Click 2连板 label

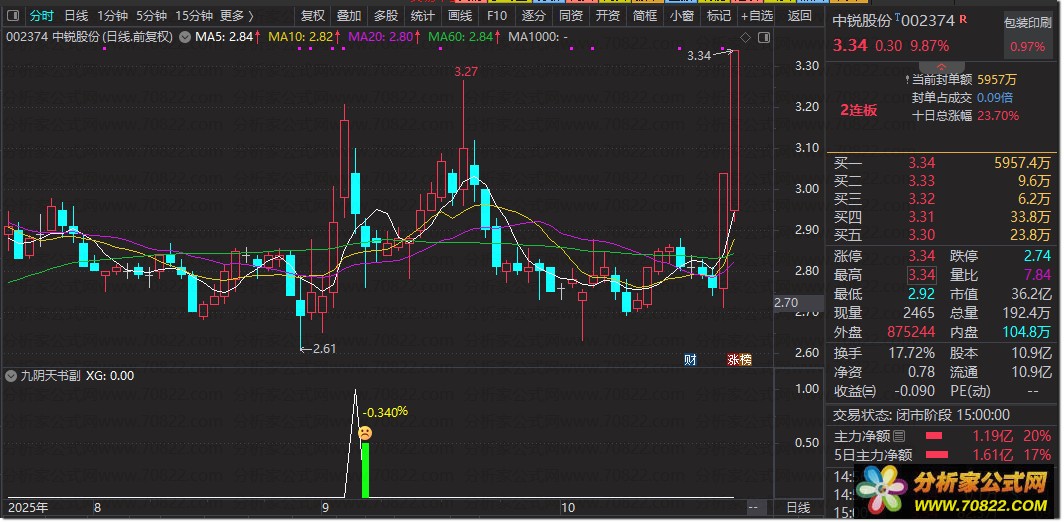(858, 110)
